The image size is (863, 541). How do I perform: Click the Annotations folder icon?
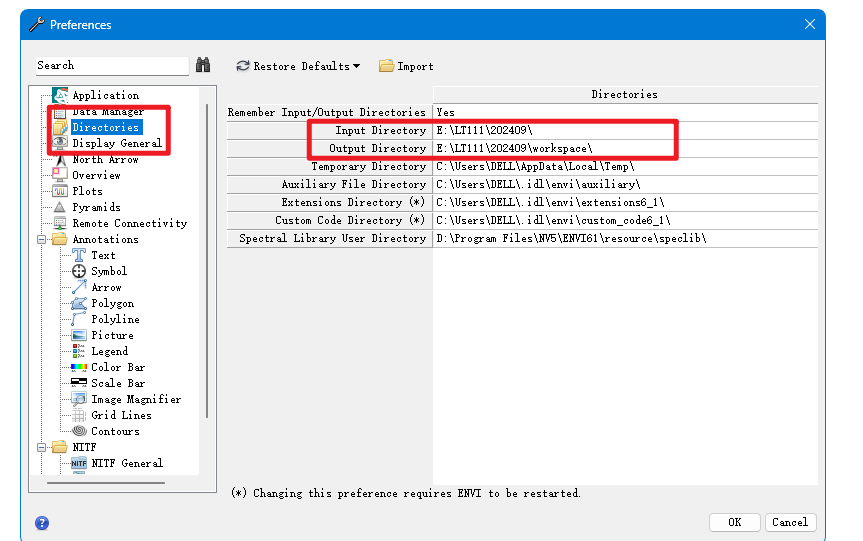tap(60, 239)
